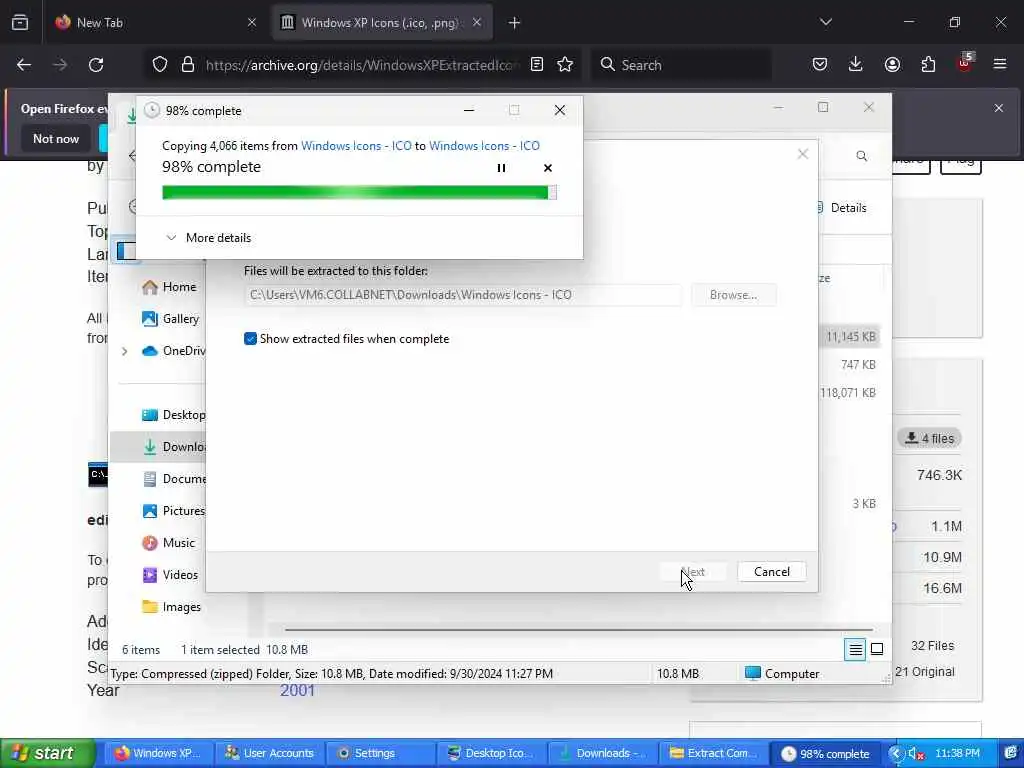Image resolution: width=1024 pixels, height=768 pixels.
Task: Open Videos folder in sidebar
Action: click(x=170, y=575)
